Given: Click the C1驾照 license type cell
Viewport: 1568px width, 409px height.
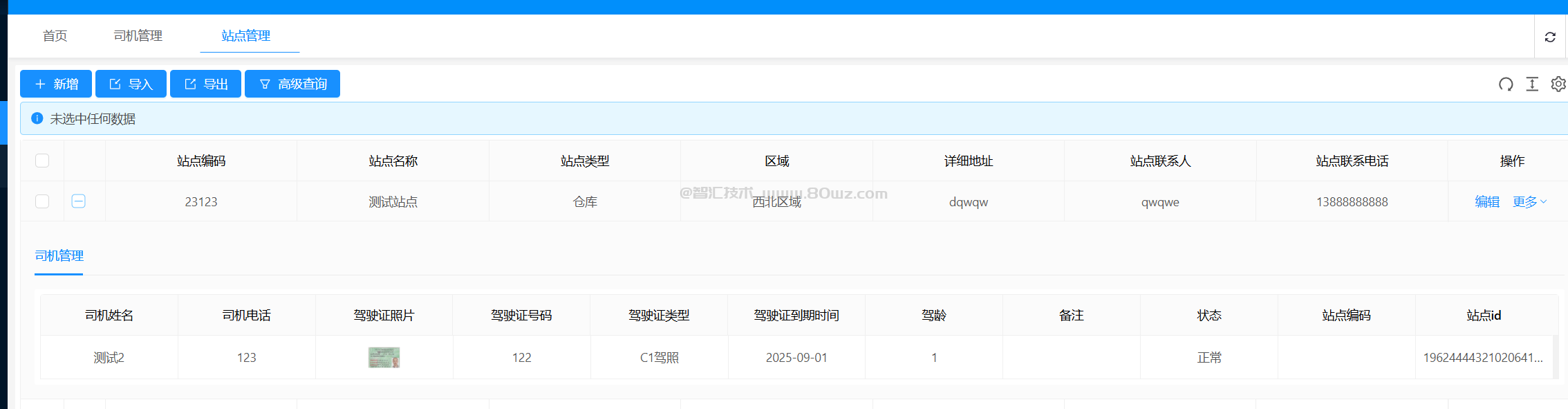Looking at the screenshot, I should point(659,358).
